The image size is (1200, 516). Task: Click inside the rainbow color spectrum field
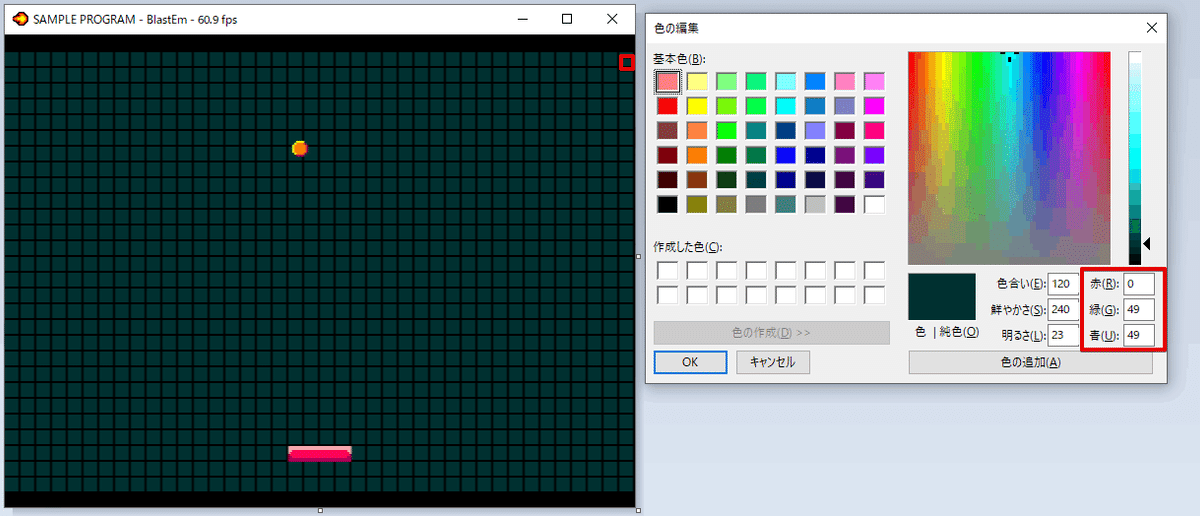(1009, 158)
